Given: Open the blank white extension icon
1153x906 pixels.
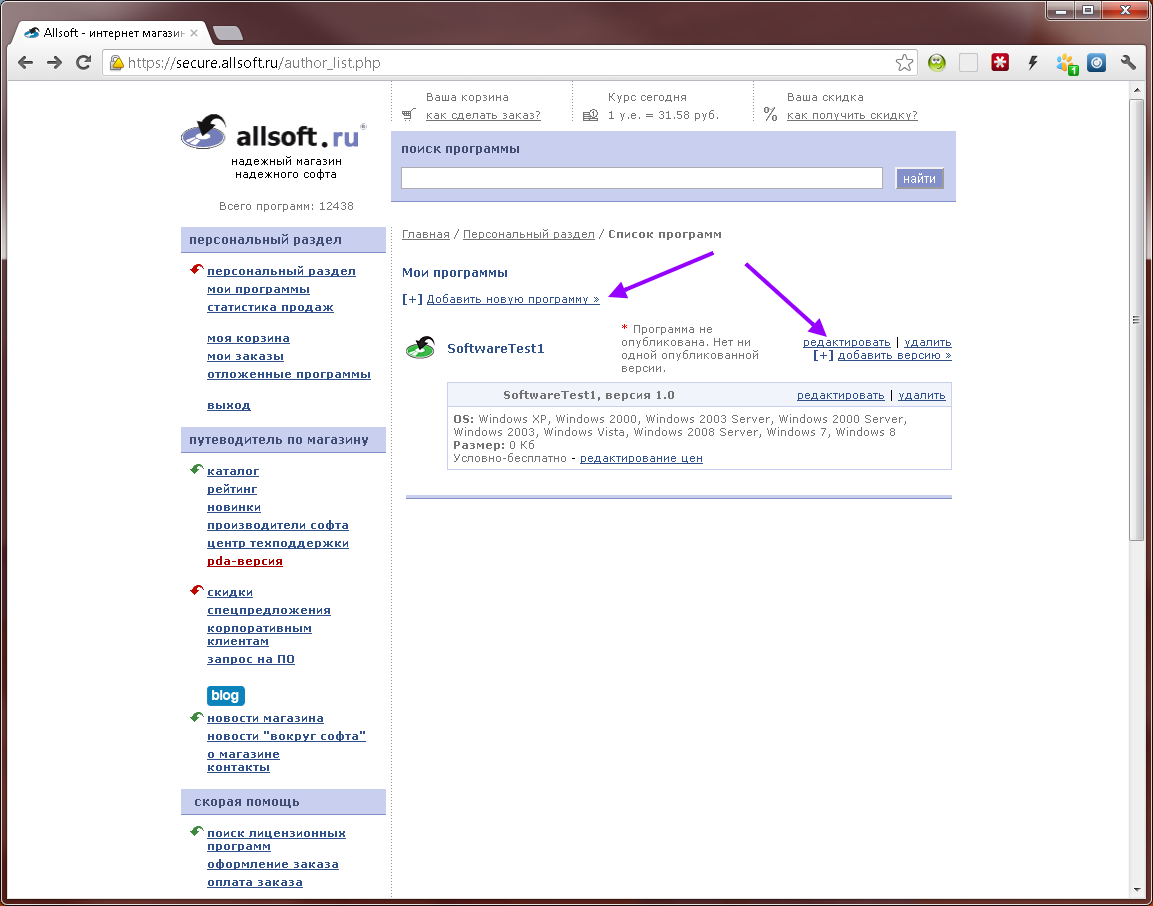Looking at the screenshot, I should (x=968, y=63).
